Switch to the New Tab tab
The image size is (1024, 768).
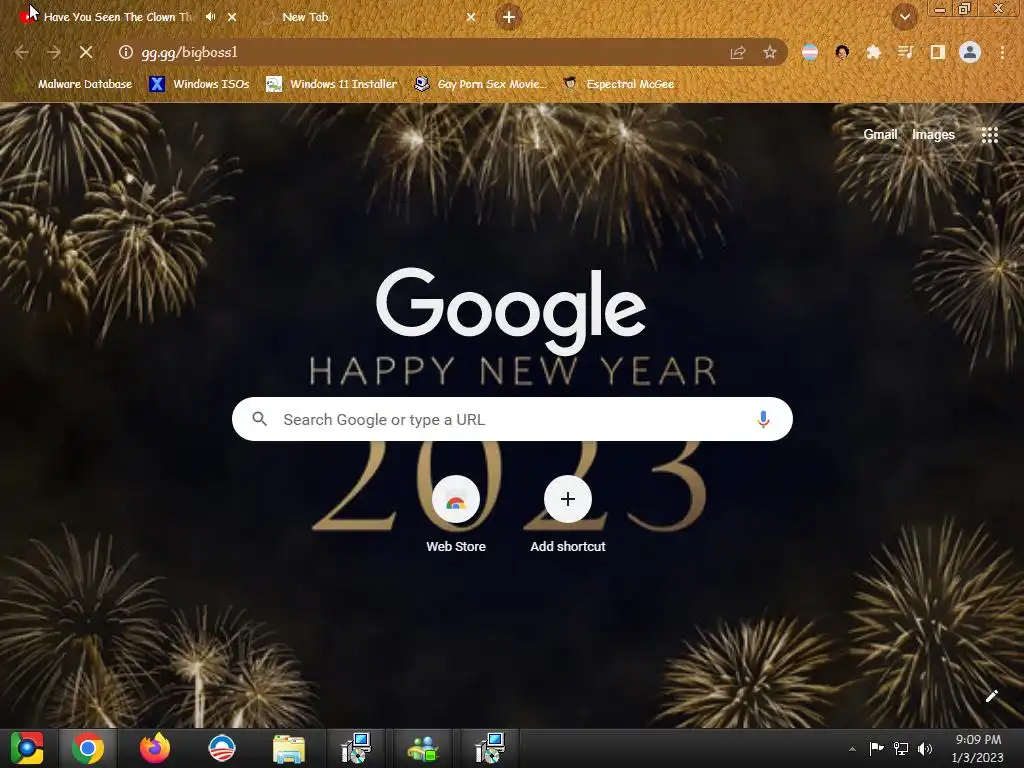pyautogui.click(x=305, y=17)
